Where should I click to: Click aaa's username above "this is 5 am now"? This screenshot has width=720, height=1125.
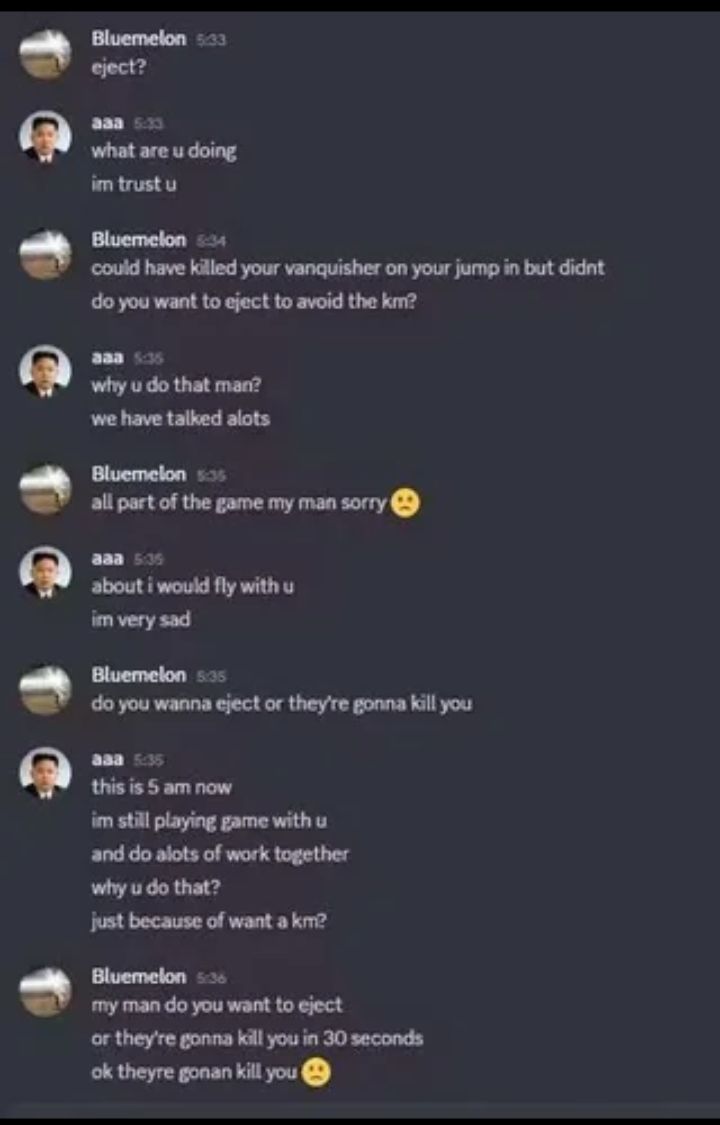point(108,758)
